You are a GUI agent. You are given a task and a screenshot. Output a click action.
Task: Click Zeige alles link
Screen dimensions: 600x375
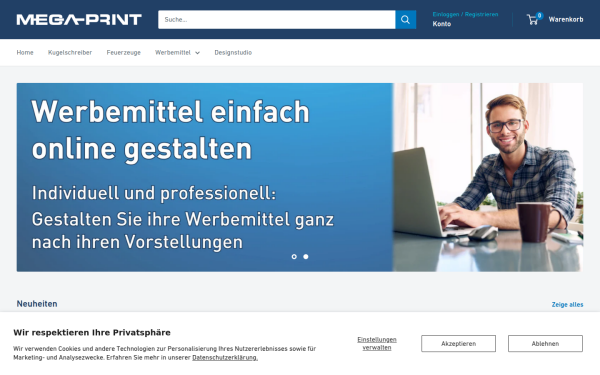click(567, 305)
